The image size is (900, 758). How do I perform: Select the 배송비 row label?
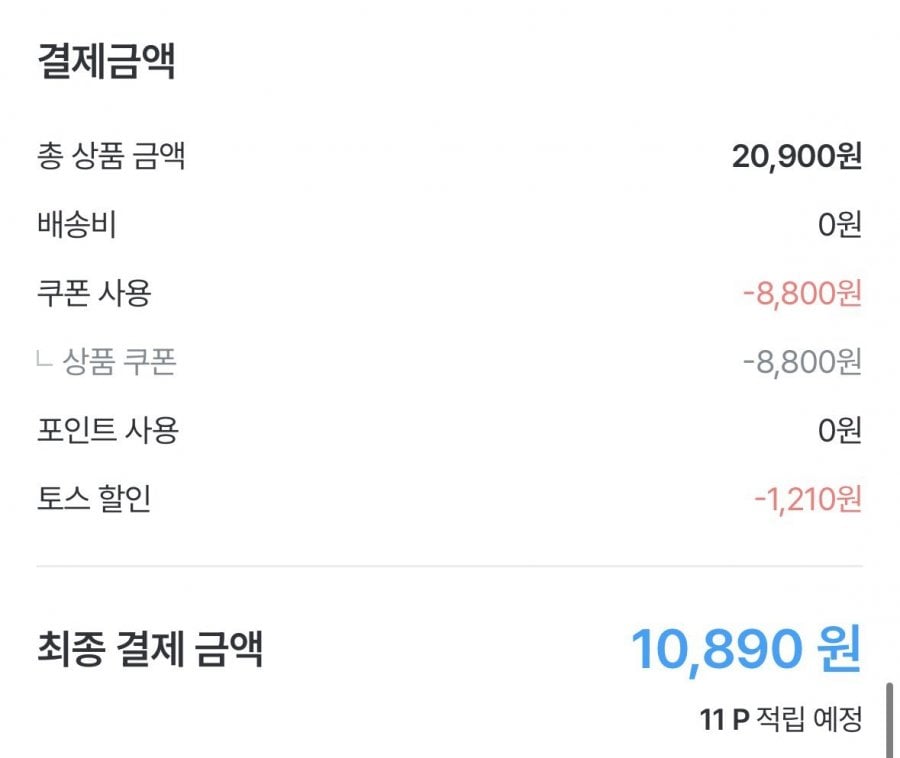[77, 225]
